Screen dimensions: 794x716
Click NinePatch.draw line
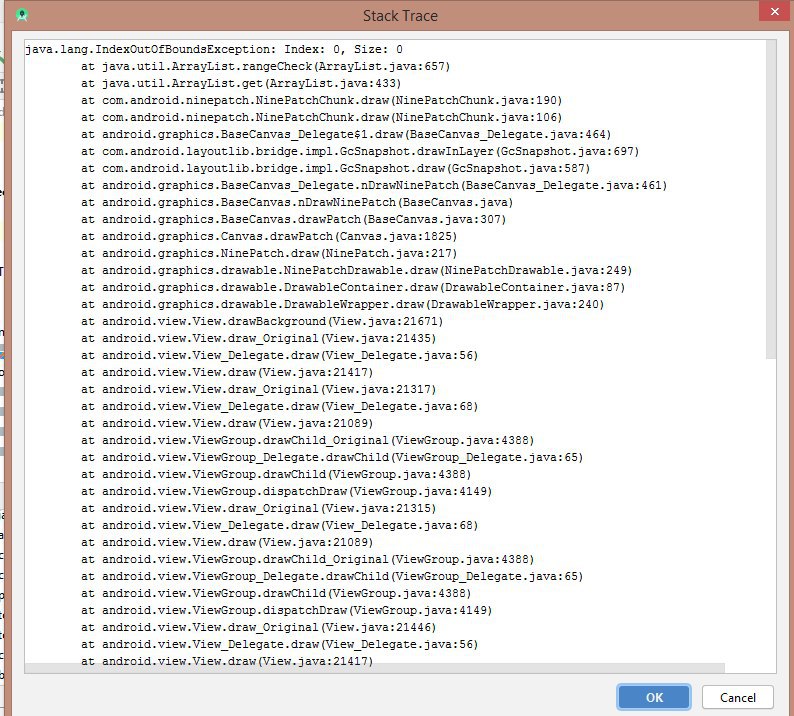(268, 253)
